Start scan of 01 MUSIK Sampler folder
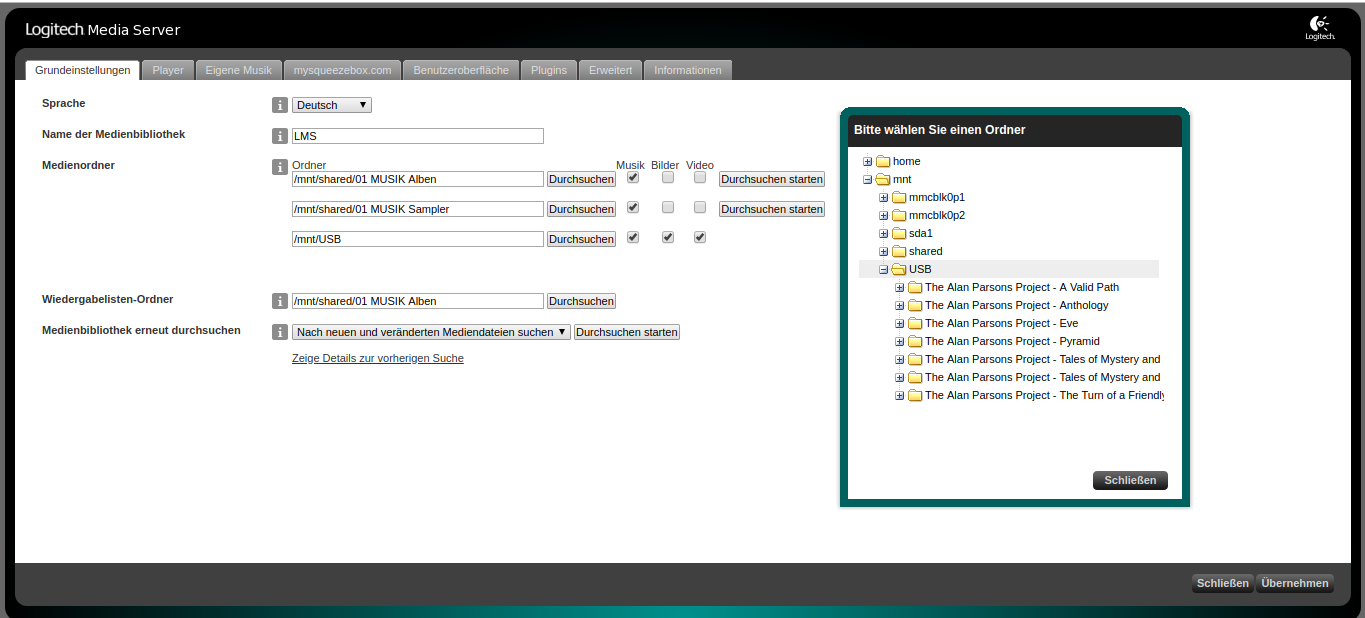Screen dimensions: 1365x618 point(772,209)
